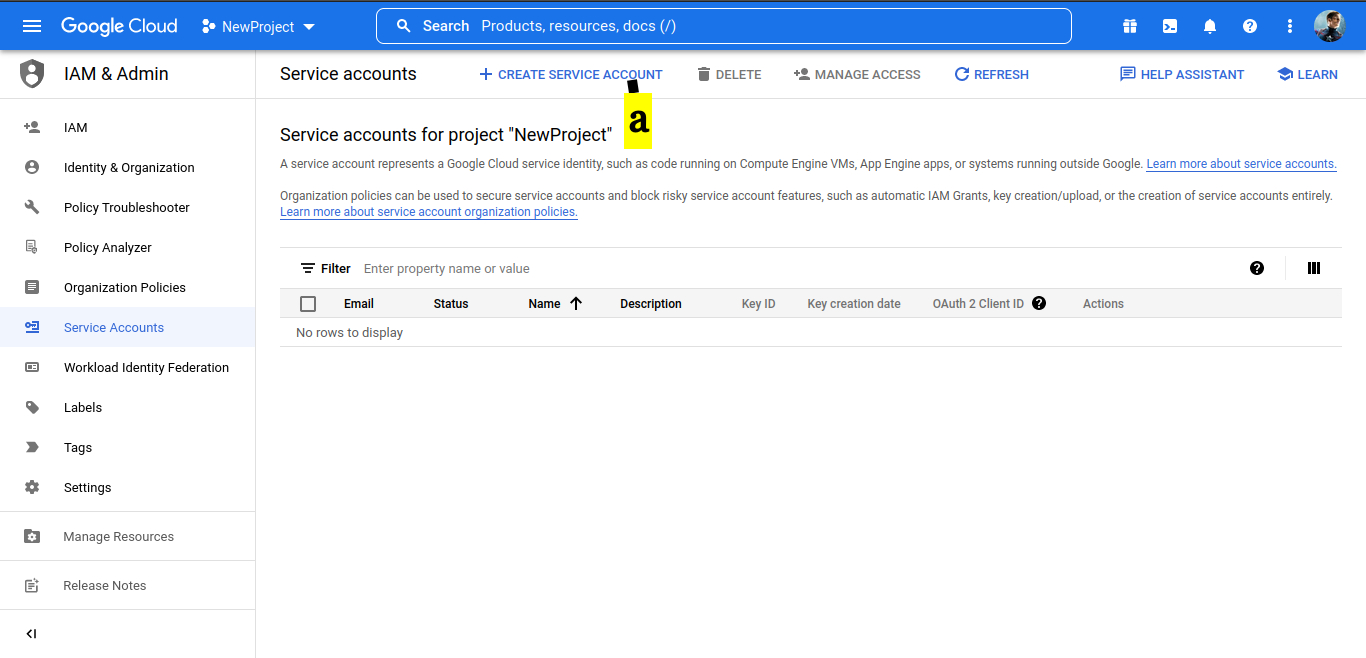Open the NewProject project selector dropdown
The image size is (1366, 658).
click(258, 27)
